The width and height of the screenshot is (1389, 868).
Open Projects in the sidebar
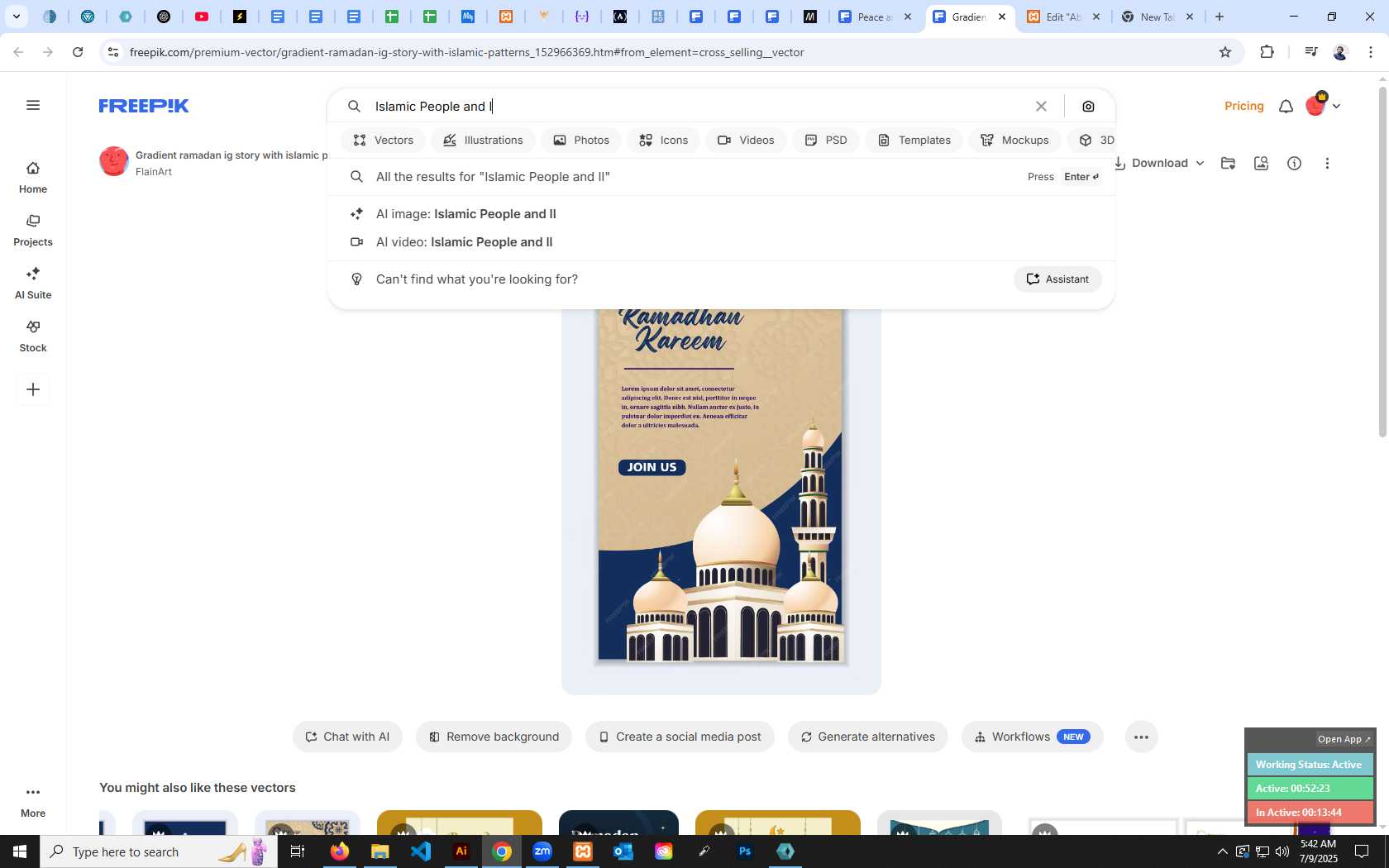click(33, 231)
